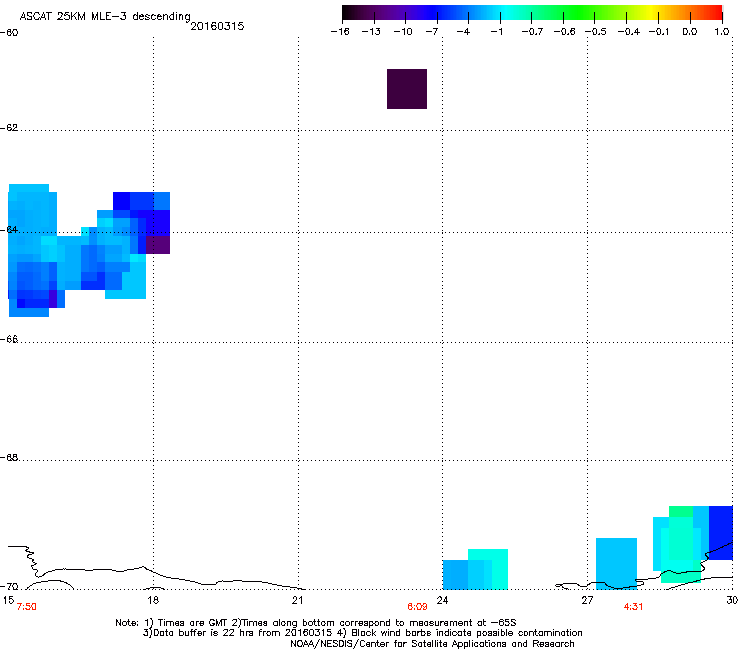Viewport: 740px width, 650px height.
Task: Click the -16 label under the color scale
Action: tap(340, 32)
